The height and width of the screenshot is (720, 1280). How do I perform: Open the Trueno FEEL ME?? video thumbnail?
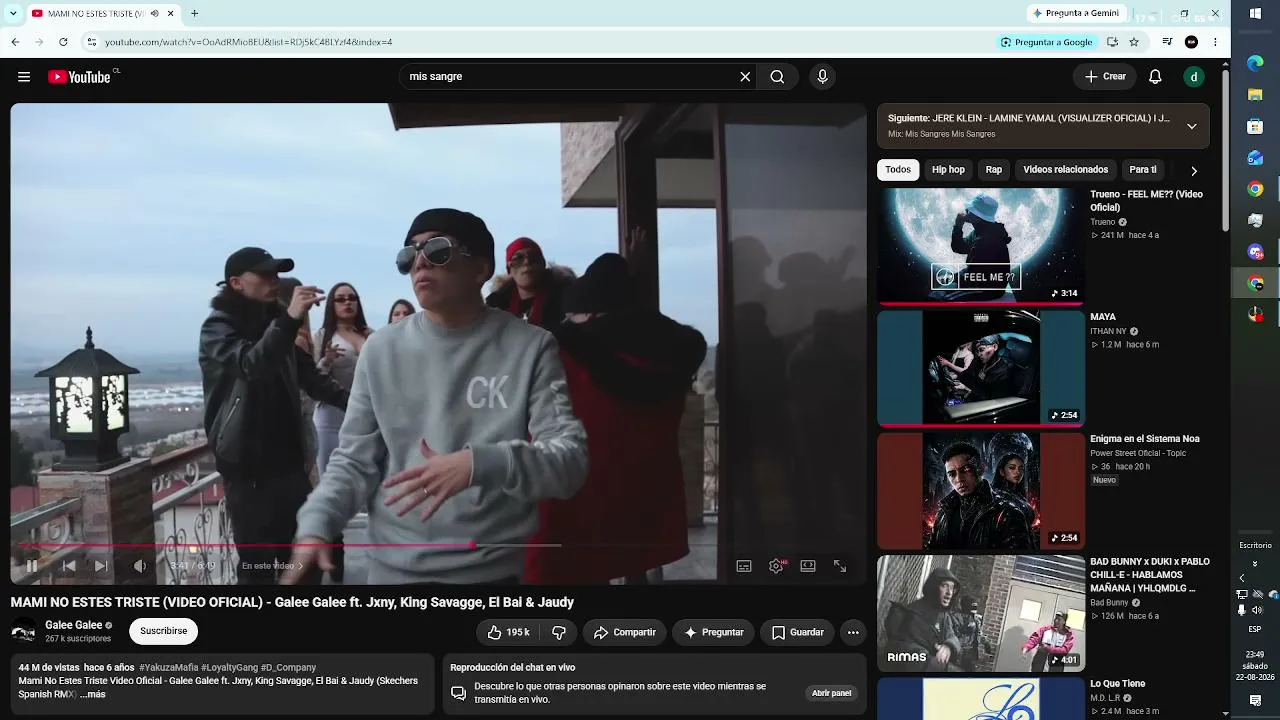pyautogui.click(x=981, y=245)
